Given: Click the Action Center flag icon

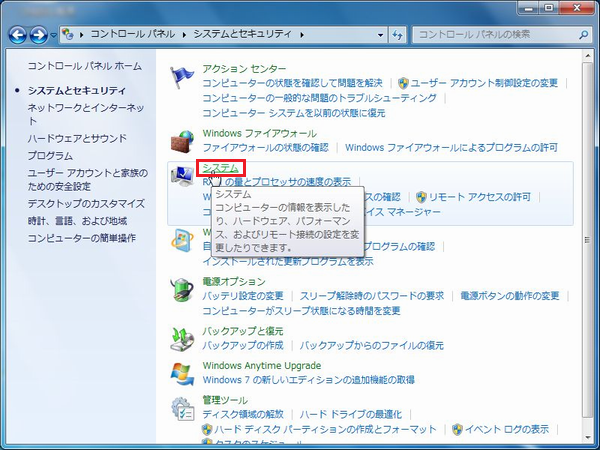Looking at the screenshot, I should [x=182, y=78].
